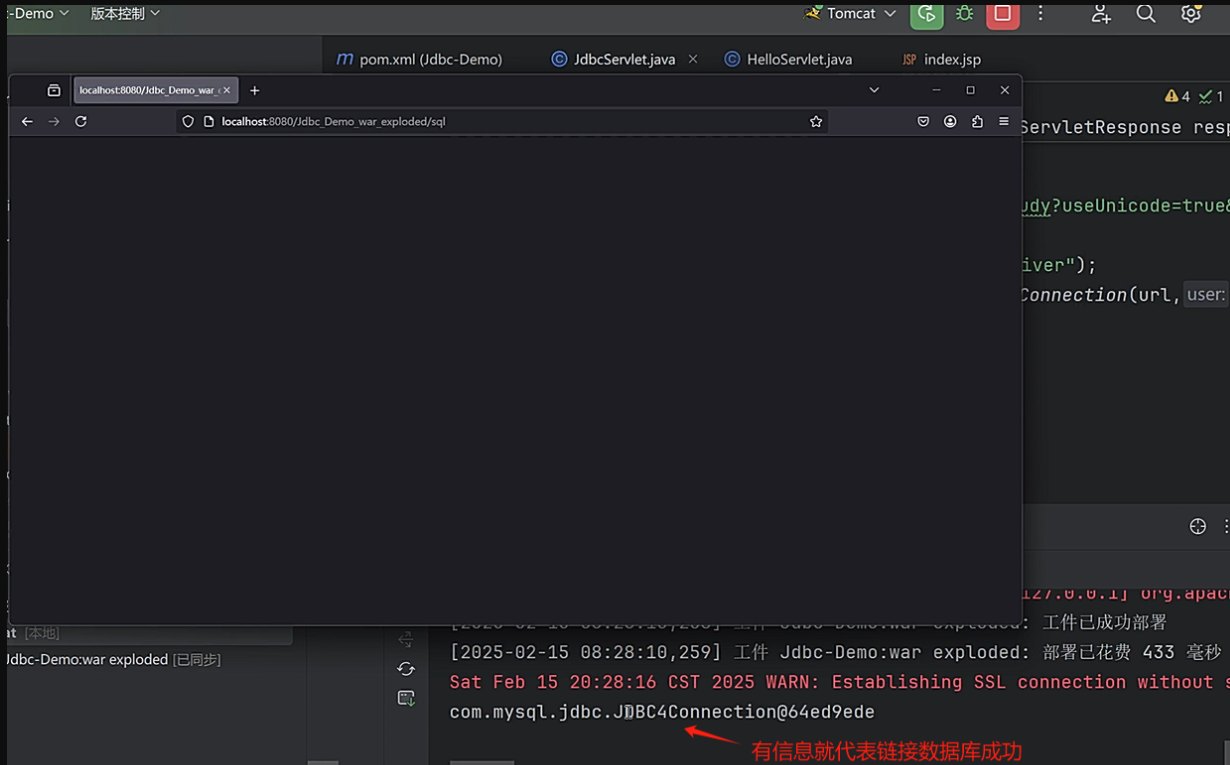Select the localhost:8080 browser tab

pos(147,90)
